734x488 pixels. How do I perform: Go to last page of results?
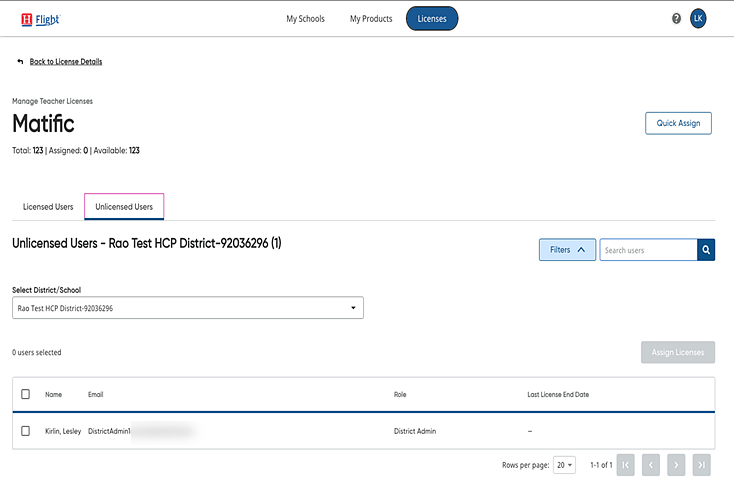tap(701, 465)
